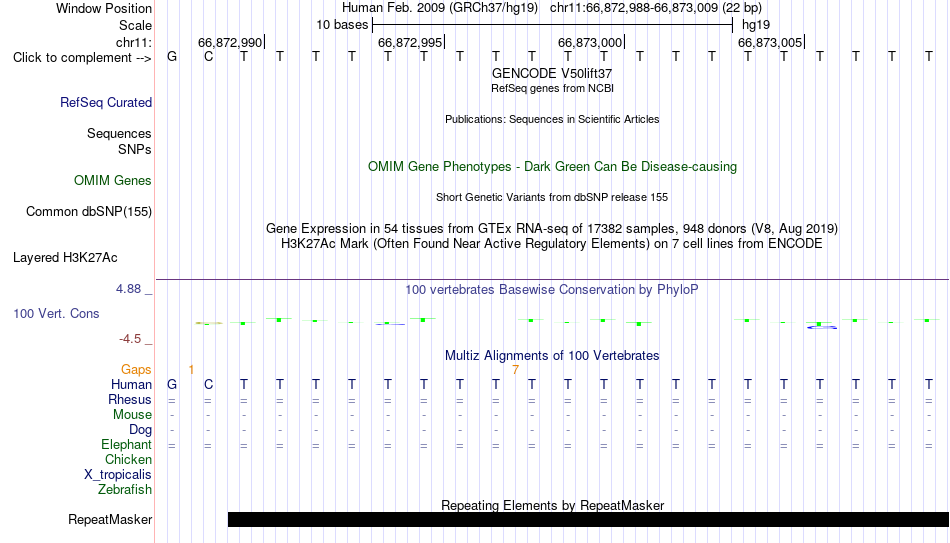
Task: Click the RepeatMasker label on the left
Action: [x=110, y=519]
